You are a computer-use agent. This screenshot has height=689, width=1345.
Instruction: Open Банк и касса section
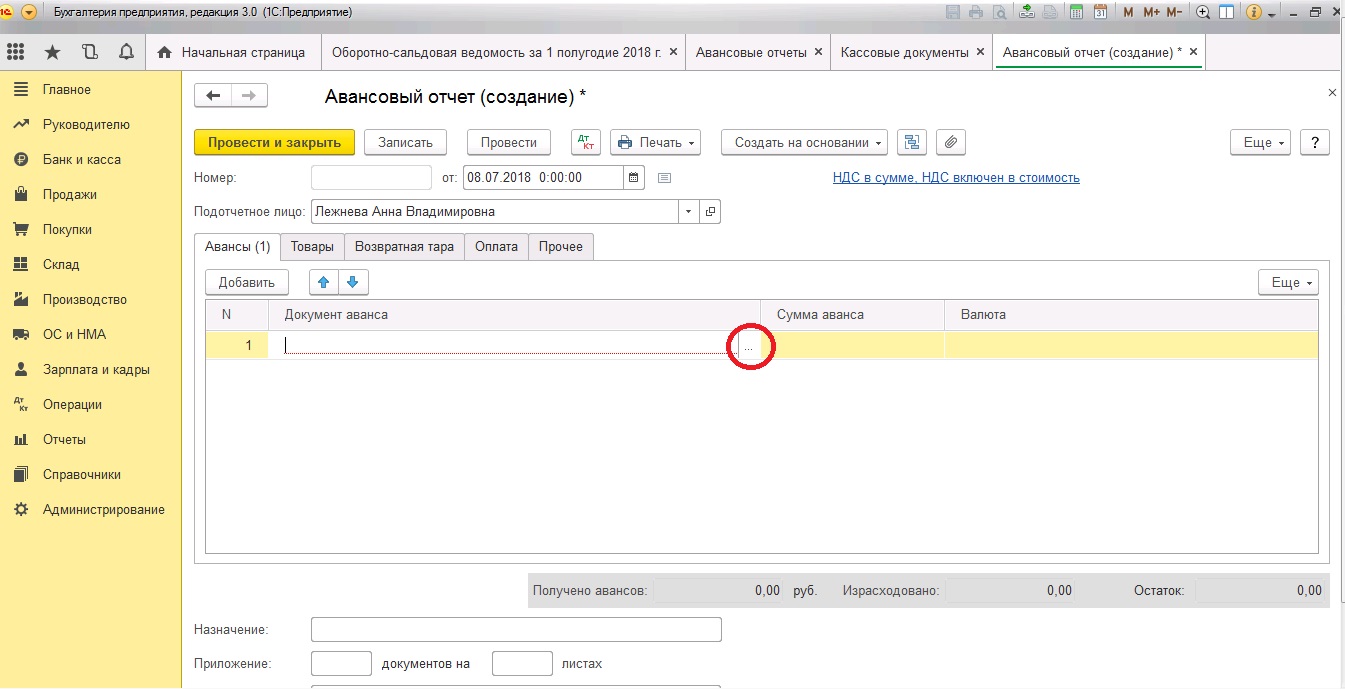[81, 160]
